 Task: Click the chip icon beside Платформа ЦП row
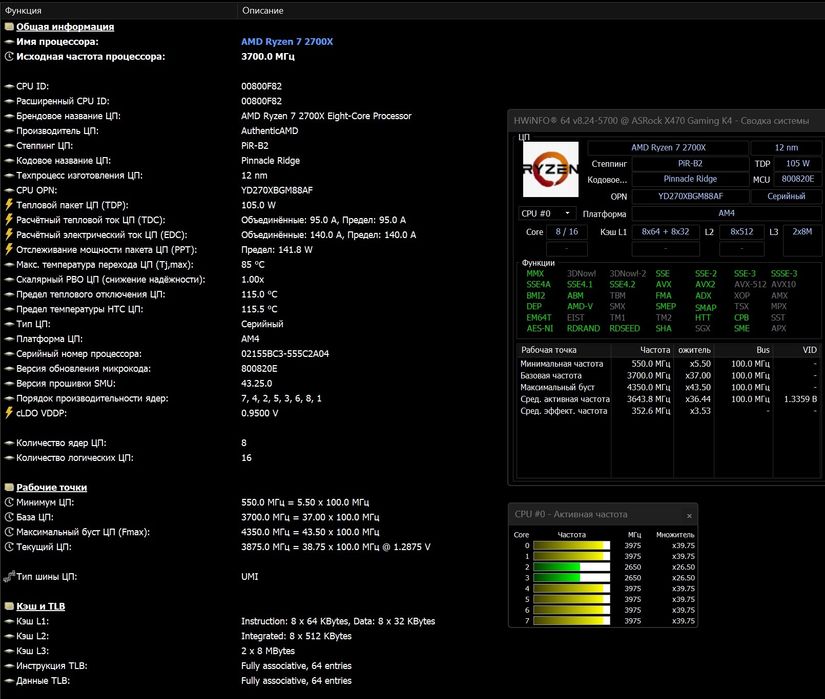9,339
